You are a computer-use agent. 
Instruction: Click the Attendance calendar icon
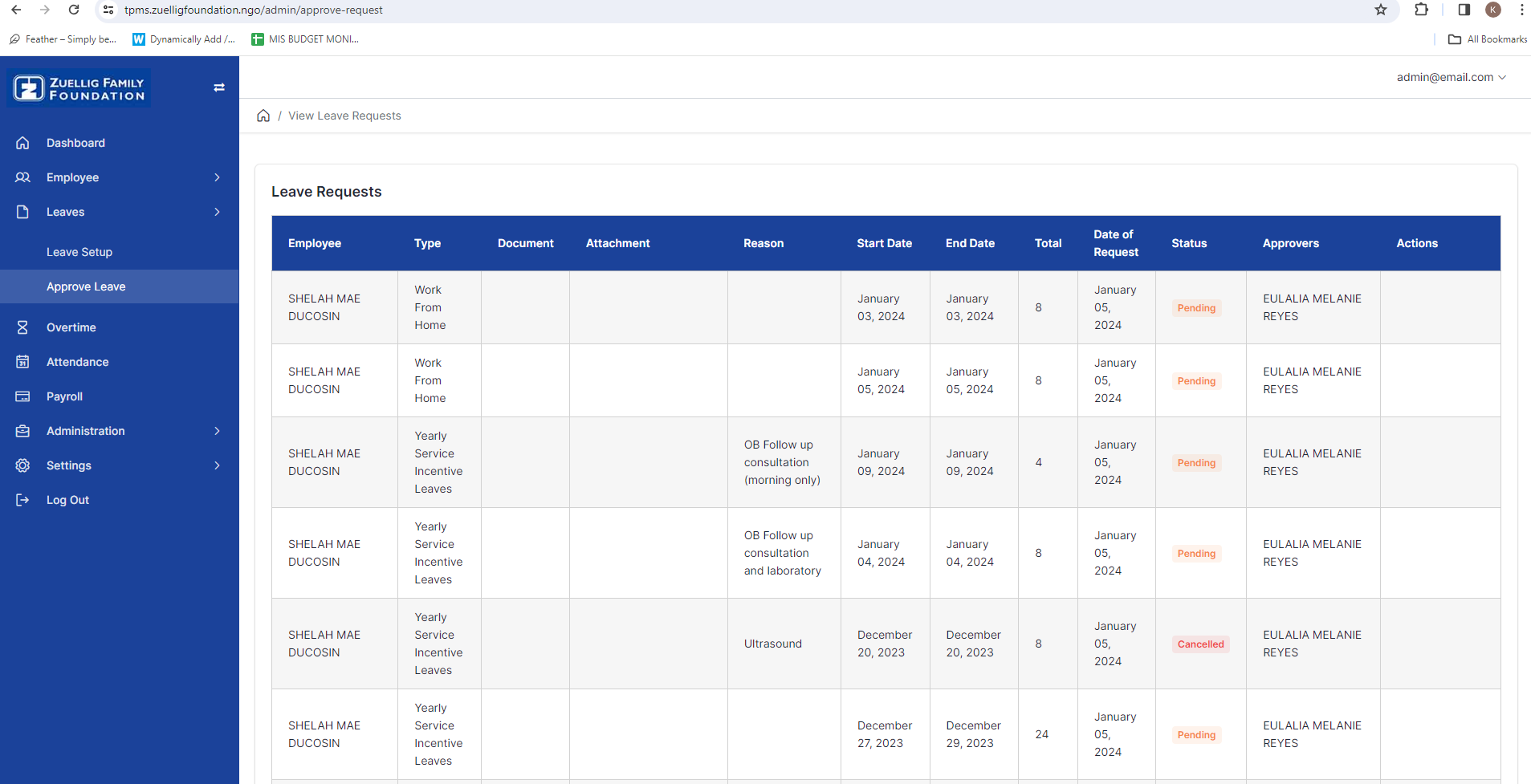coord(22,362)
